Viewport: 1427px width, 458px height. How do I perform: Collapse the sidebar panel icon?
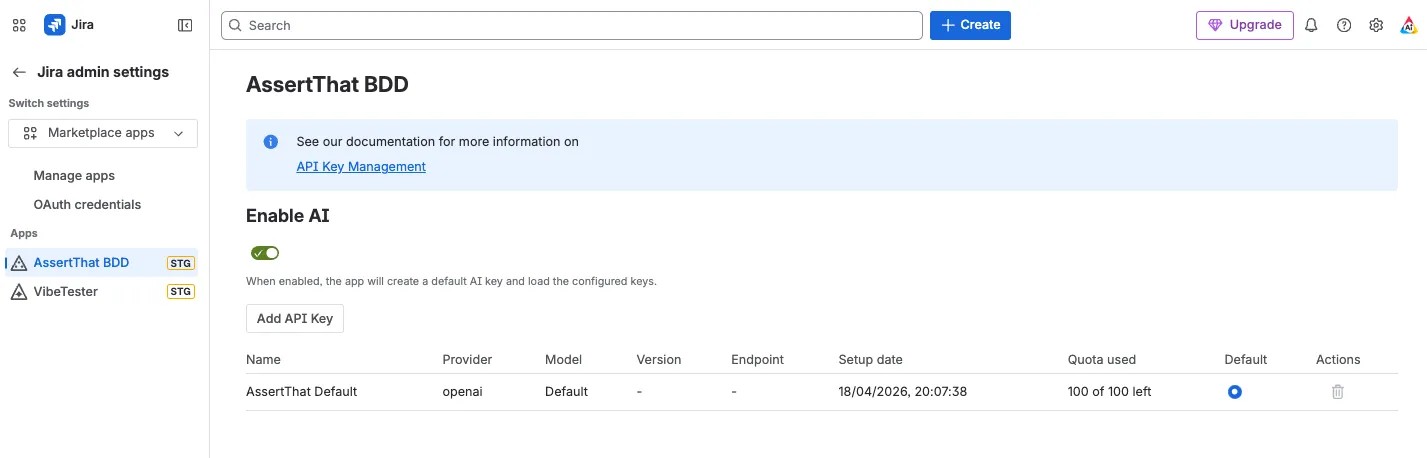[x=185, y=25]
